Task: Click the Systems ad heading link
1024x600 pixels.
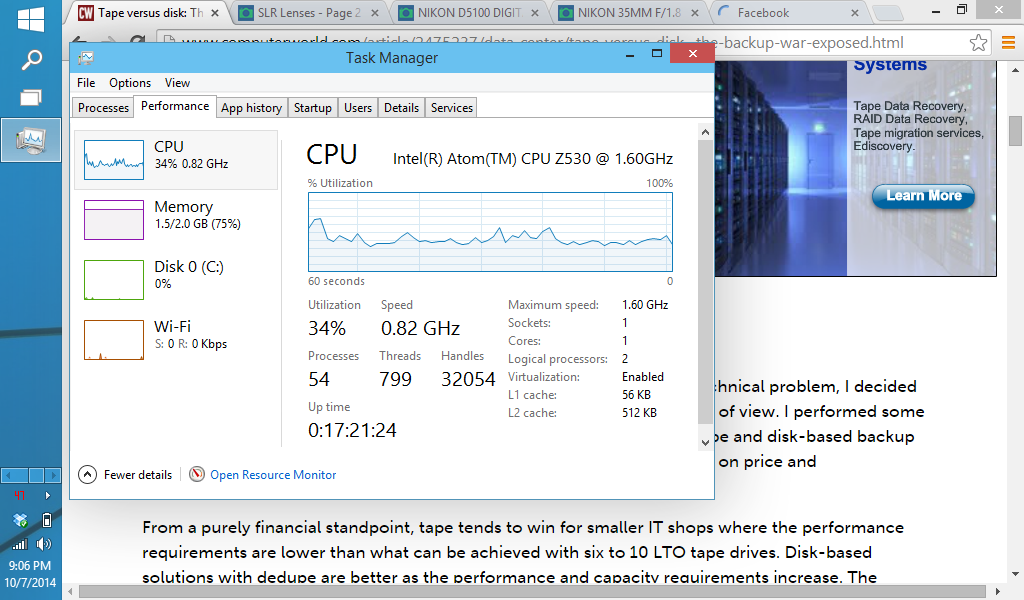Action: tap(890, 65)
